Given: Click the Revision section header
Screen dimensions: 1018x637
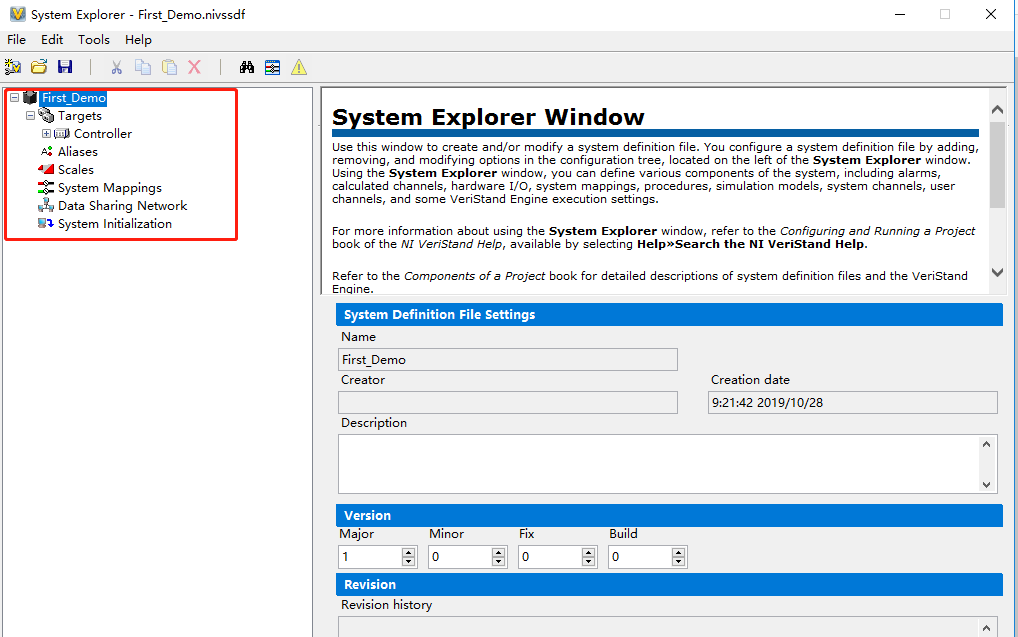Looking at the screenshot, I should click(x=669, y=584).
